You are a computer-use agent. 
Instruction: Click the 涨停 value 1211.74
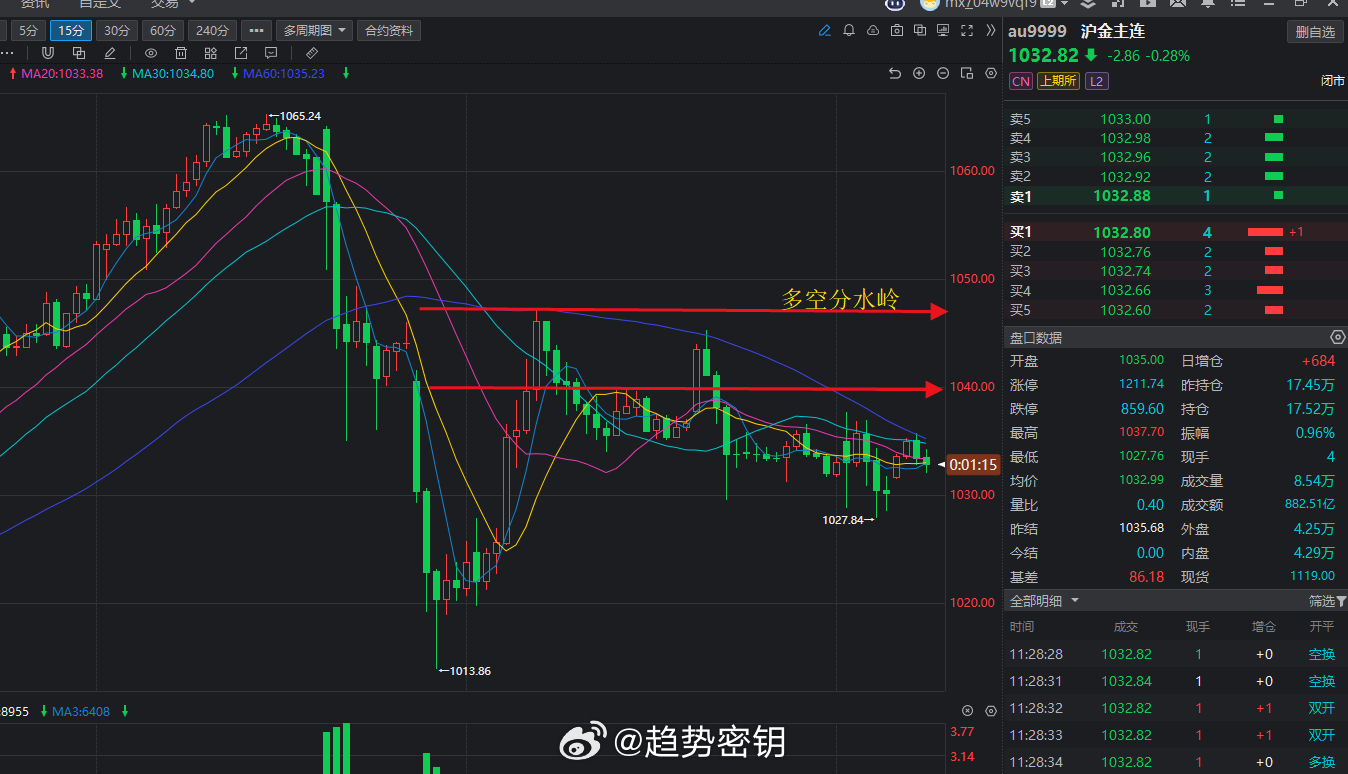[x=1141, y=384]
